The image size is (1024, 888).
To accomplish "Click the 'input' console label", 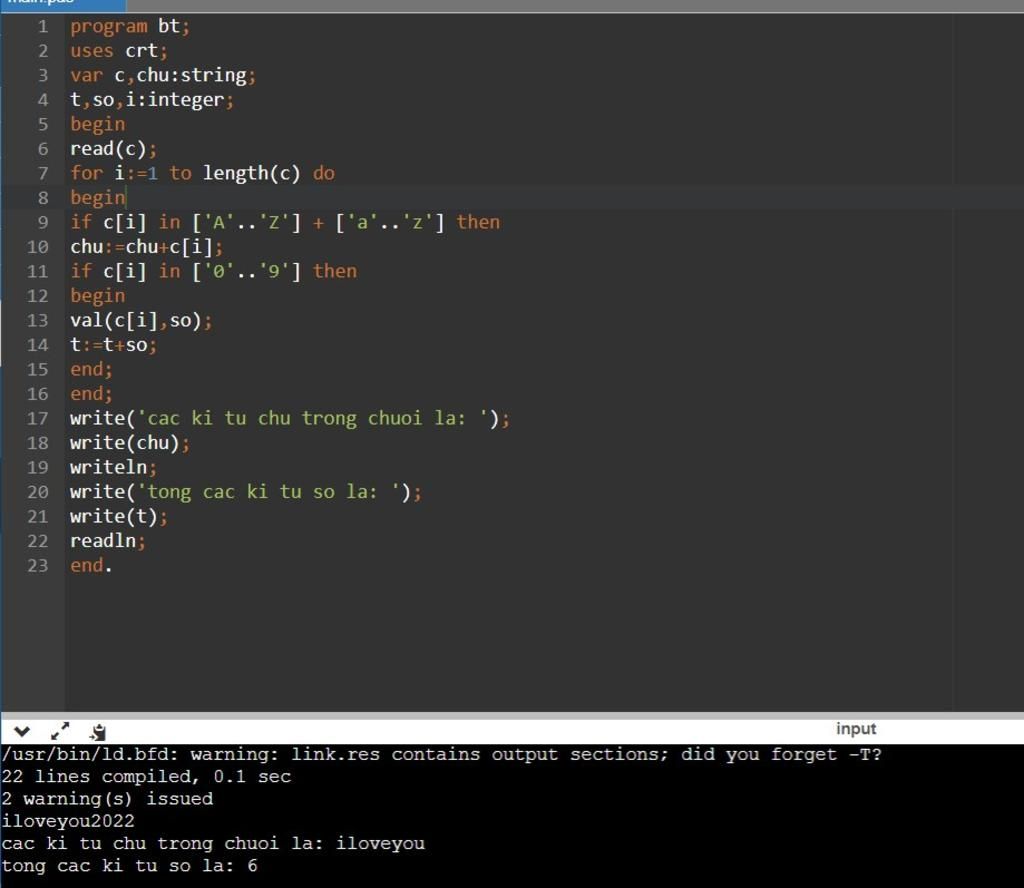I will pos(856,729).
